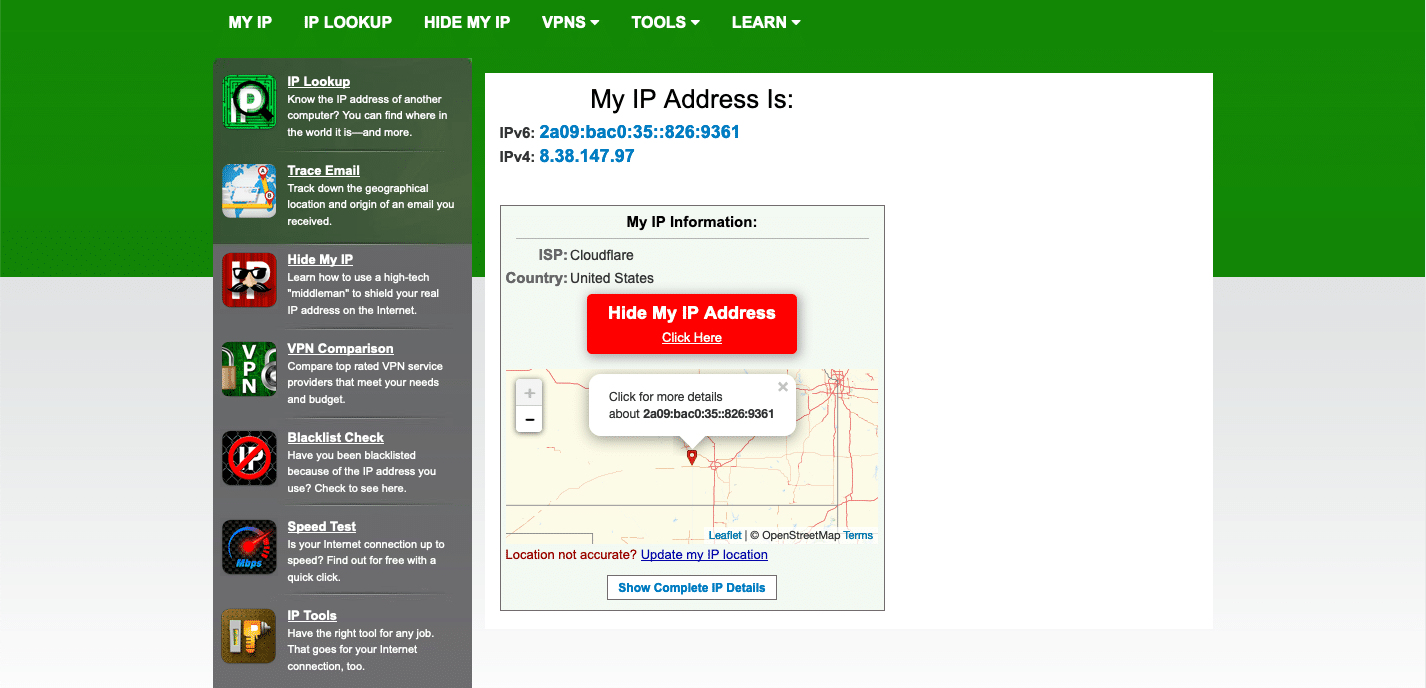Click the IPv6 address link
Screen dimensions: 1426x688
tap(639, 132)
